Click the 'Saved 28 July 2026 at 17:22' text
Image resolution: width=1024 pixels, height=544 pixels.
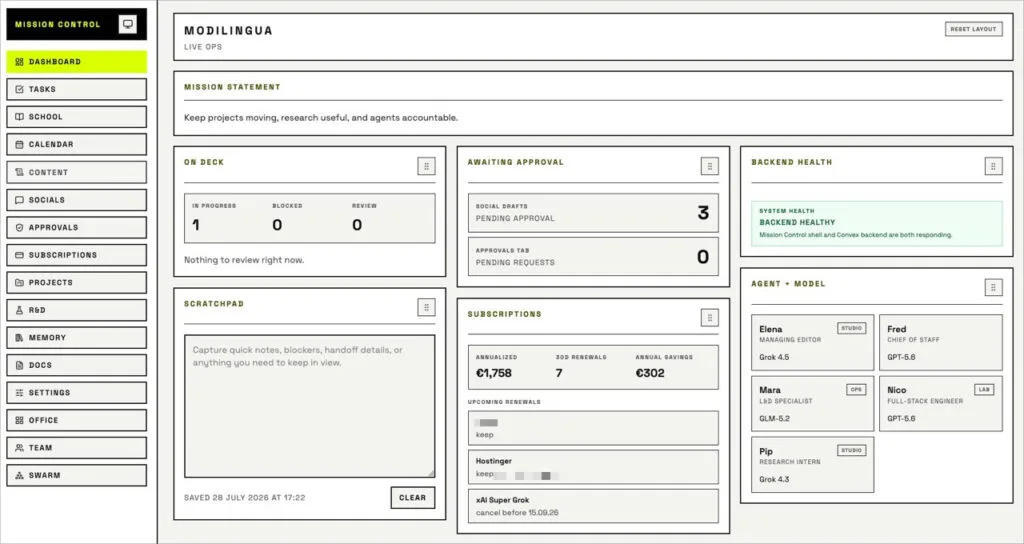coord(245,498)
